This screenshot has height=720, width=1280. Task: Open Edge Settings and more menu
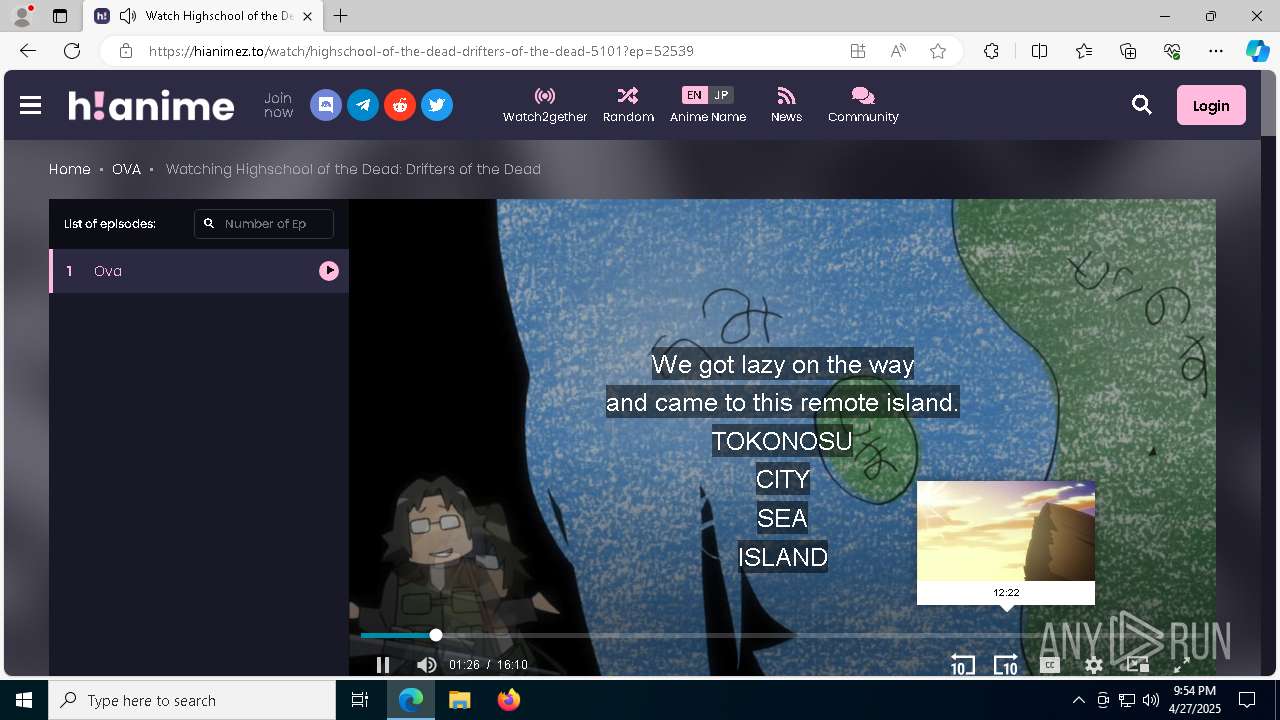(x=1216, y=51)
